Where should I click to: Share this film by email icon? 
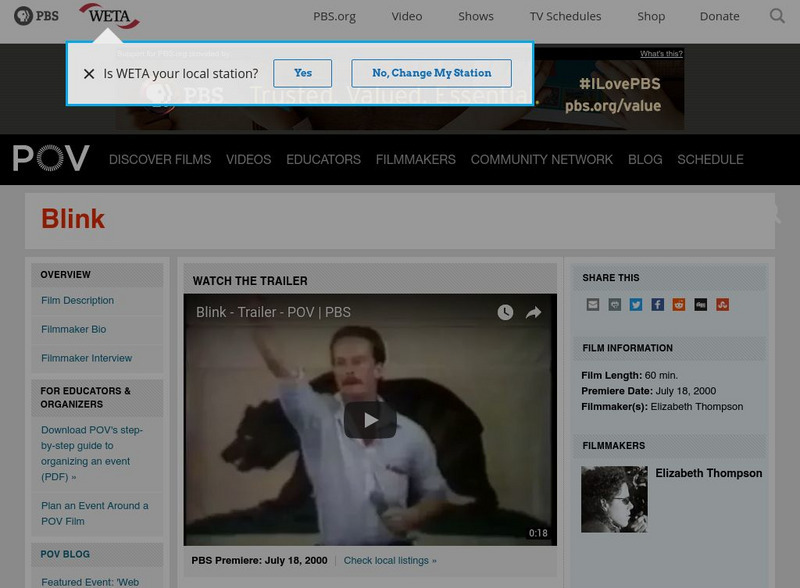point(593,305)
